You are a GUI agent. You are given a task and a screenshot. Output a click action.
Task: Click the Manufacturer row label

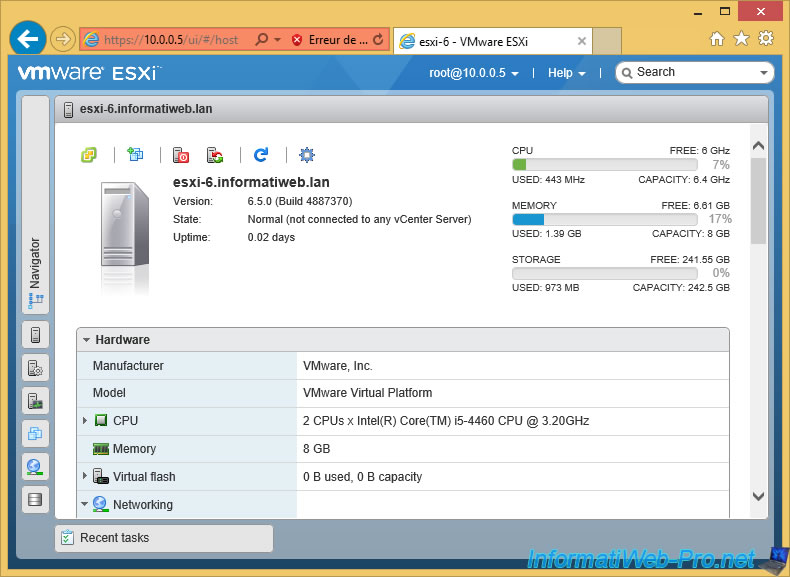pos(128,366)
